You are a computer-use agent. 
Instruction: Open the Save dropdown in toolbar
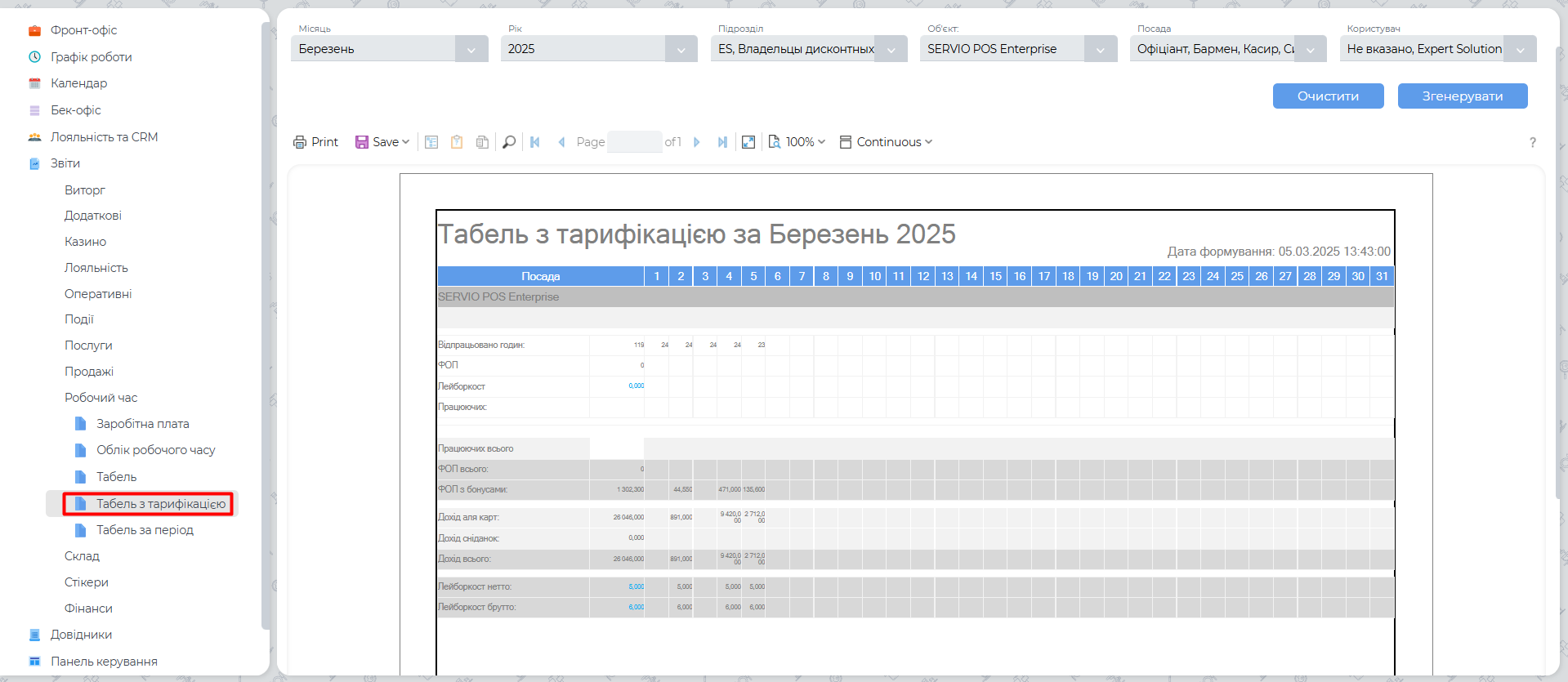click(382, 142)
